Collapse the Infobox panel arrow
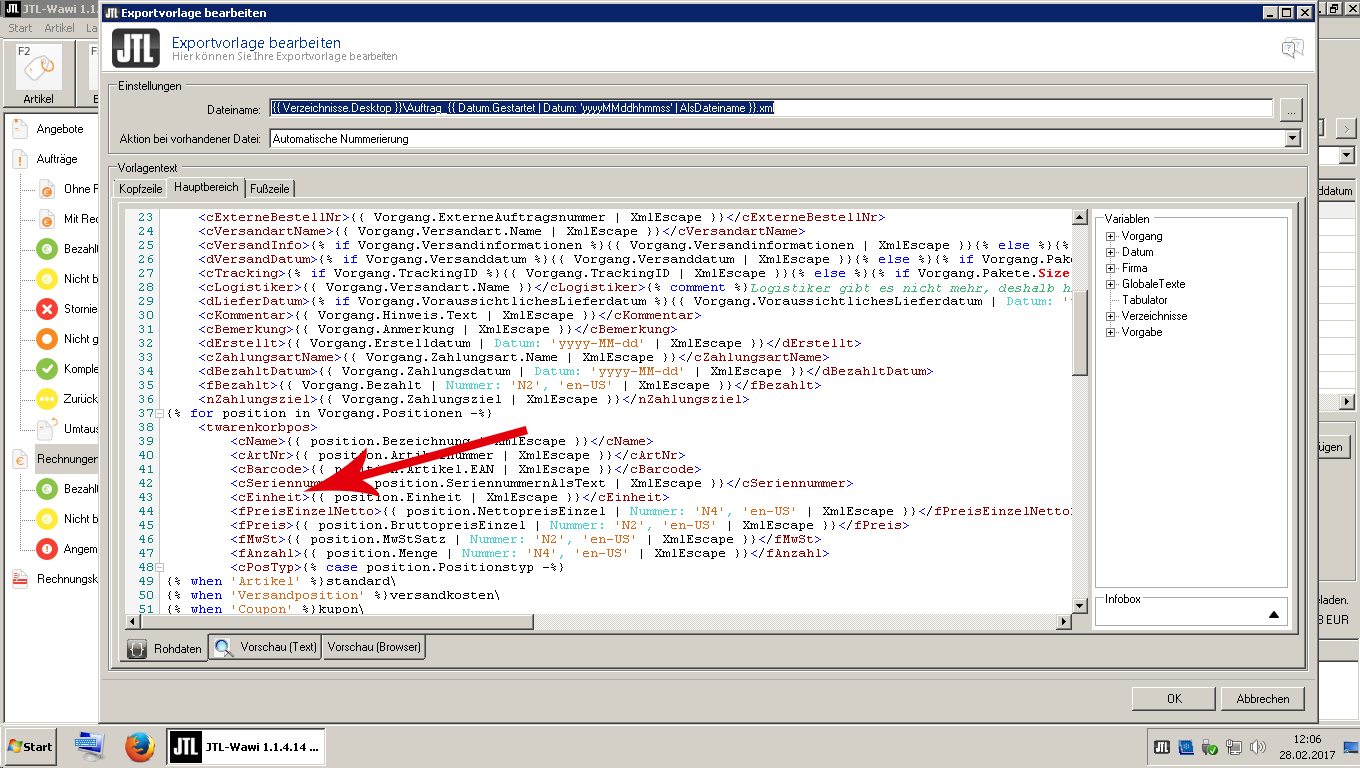This screenshot has height=768, width=1360. (x=1273, y=614)
